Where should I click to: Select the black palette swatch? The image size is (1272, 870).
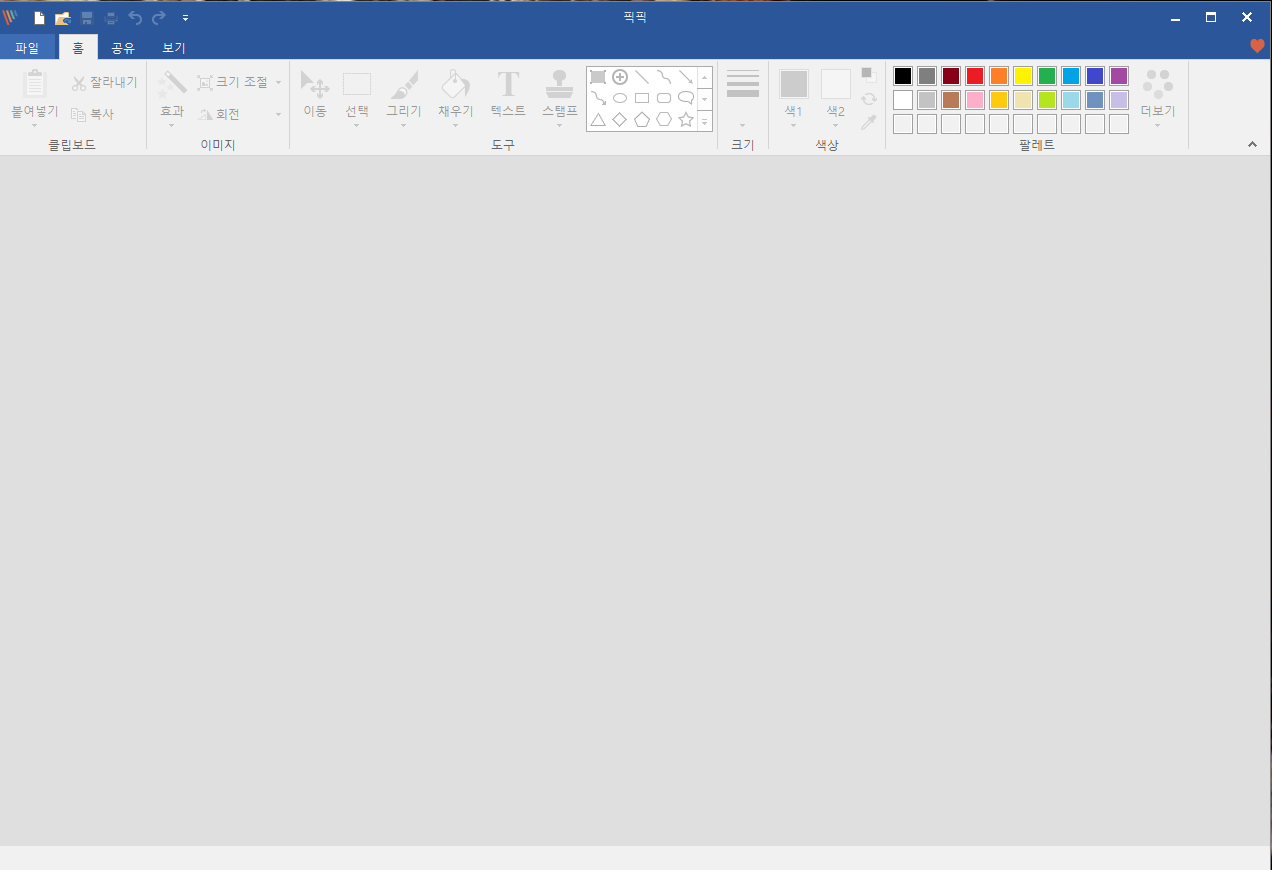[903, 76]
